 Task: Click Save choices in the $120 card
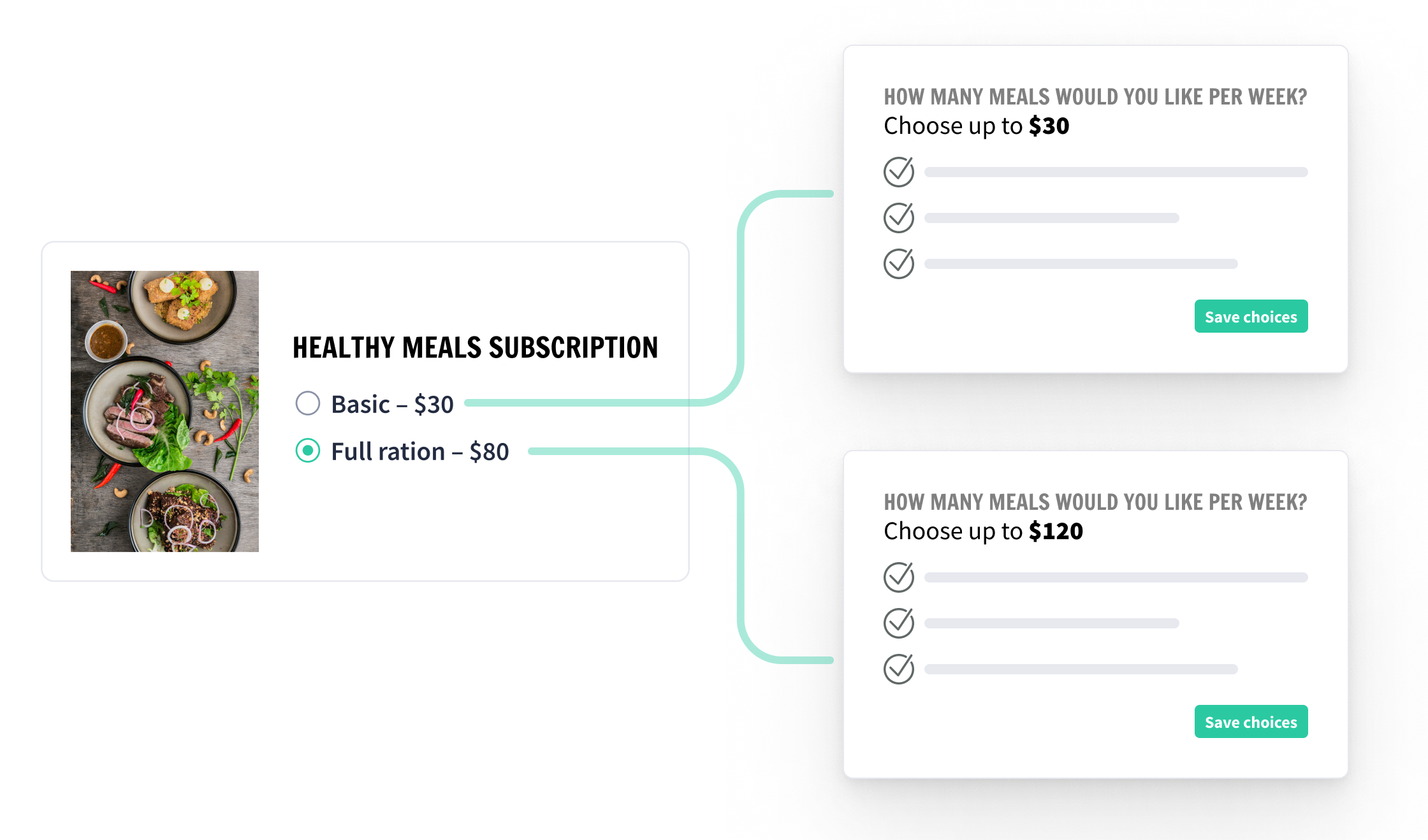[1251, 721]
